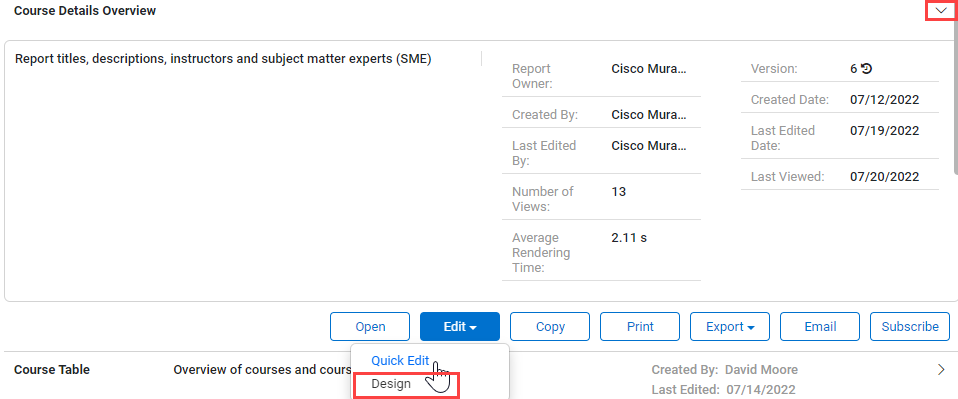Click the Last Edited By value Cisco Mura...
958x399 pixels.
pyautogui.click(x=649, y=146)
